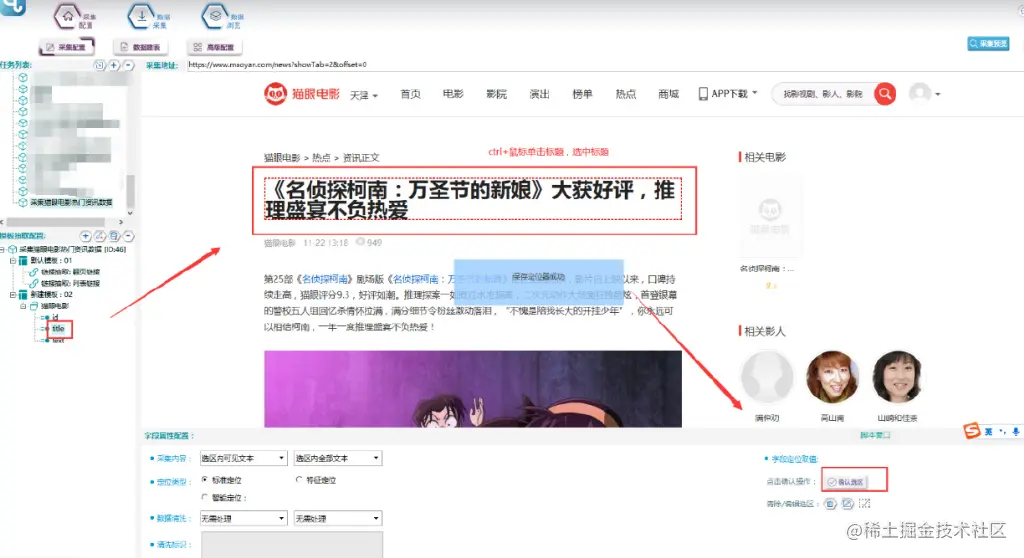Switch to the 数据建表 sub-tab
1024x558 pixels.
[140, 47]
